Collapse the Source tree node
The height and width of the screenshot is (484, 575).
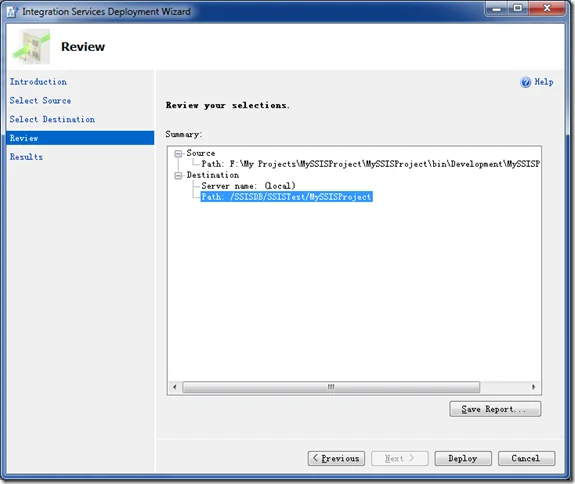tap(178, 154)
